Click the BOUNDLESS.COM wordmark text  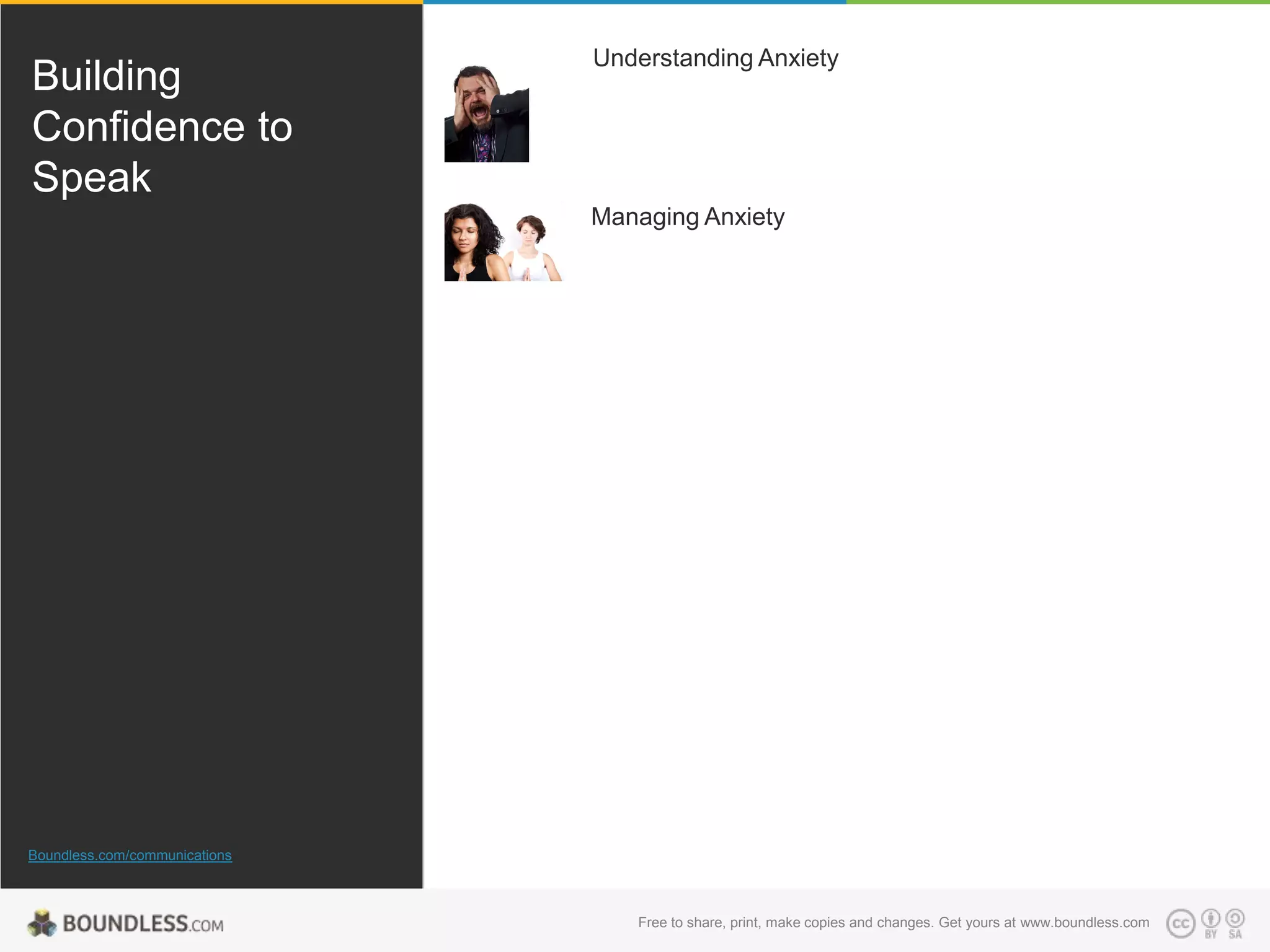pyautogui.click(x=143, y=924)
